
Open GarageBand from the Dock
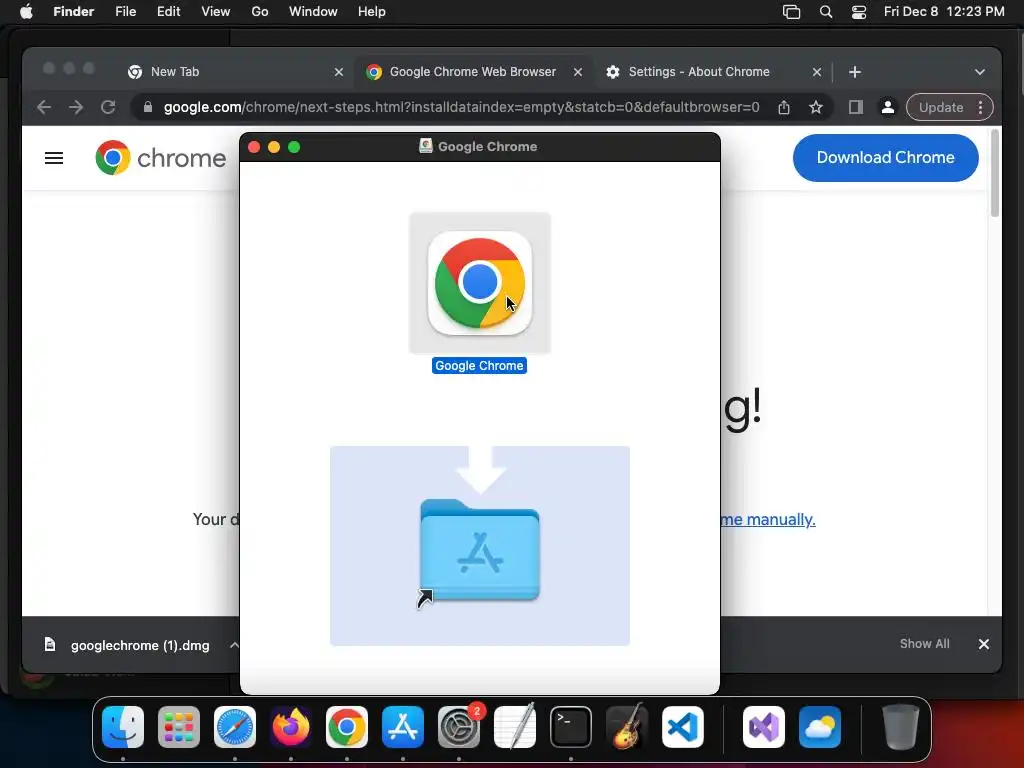(x=627, y=727)
